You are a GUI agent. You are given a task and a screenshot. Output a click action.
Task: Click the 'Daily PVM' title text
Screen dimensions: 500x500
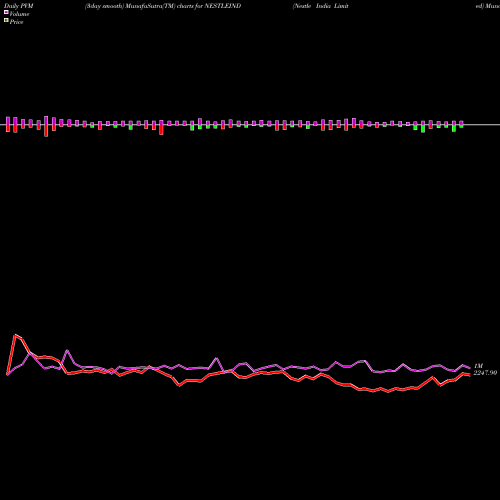(19, 6)
